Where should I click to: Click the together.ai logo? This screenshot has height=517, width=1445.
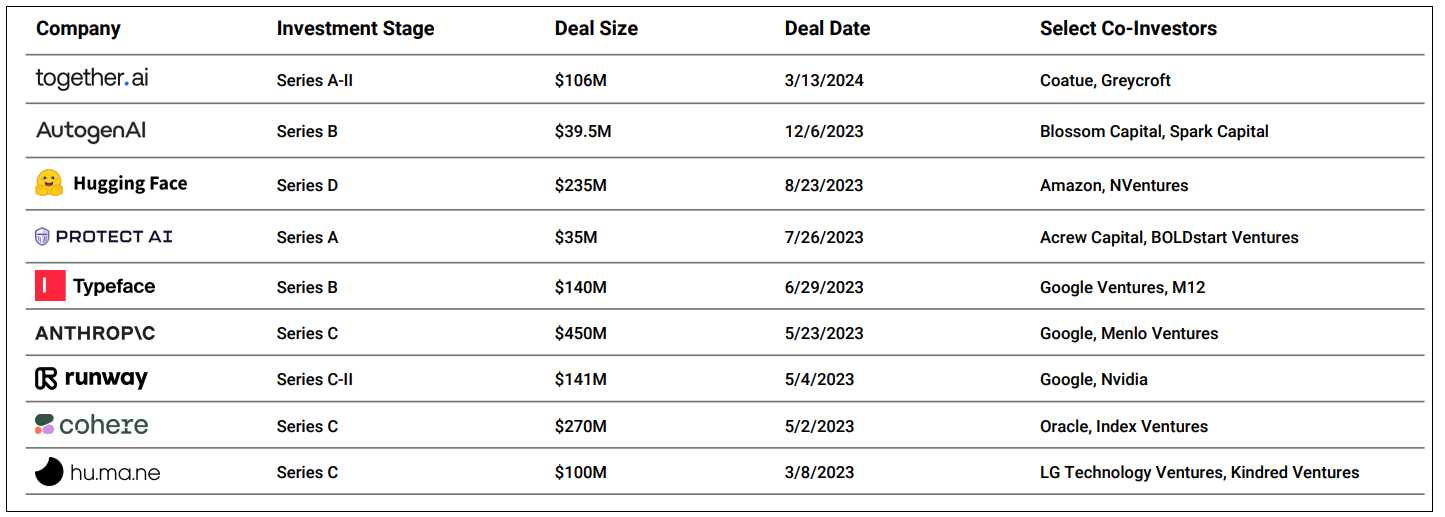(92, 78)
